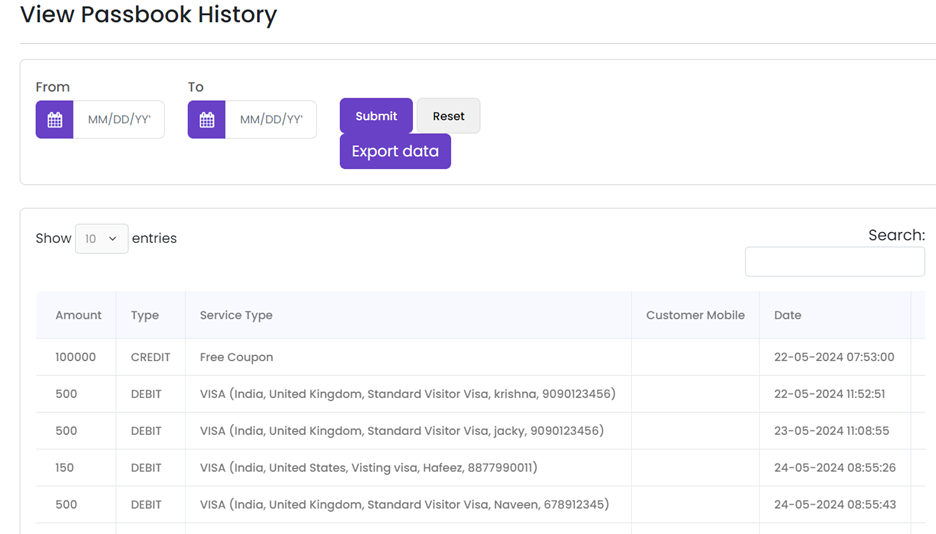Select the 100000 amount cell

pyautogui.click(x=76, y=357)
